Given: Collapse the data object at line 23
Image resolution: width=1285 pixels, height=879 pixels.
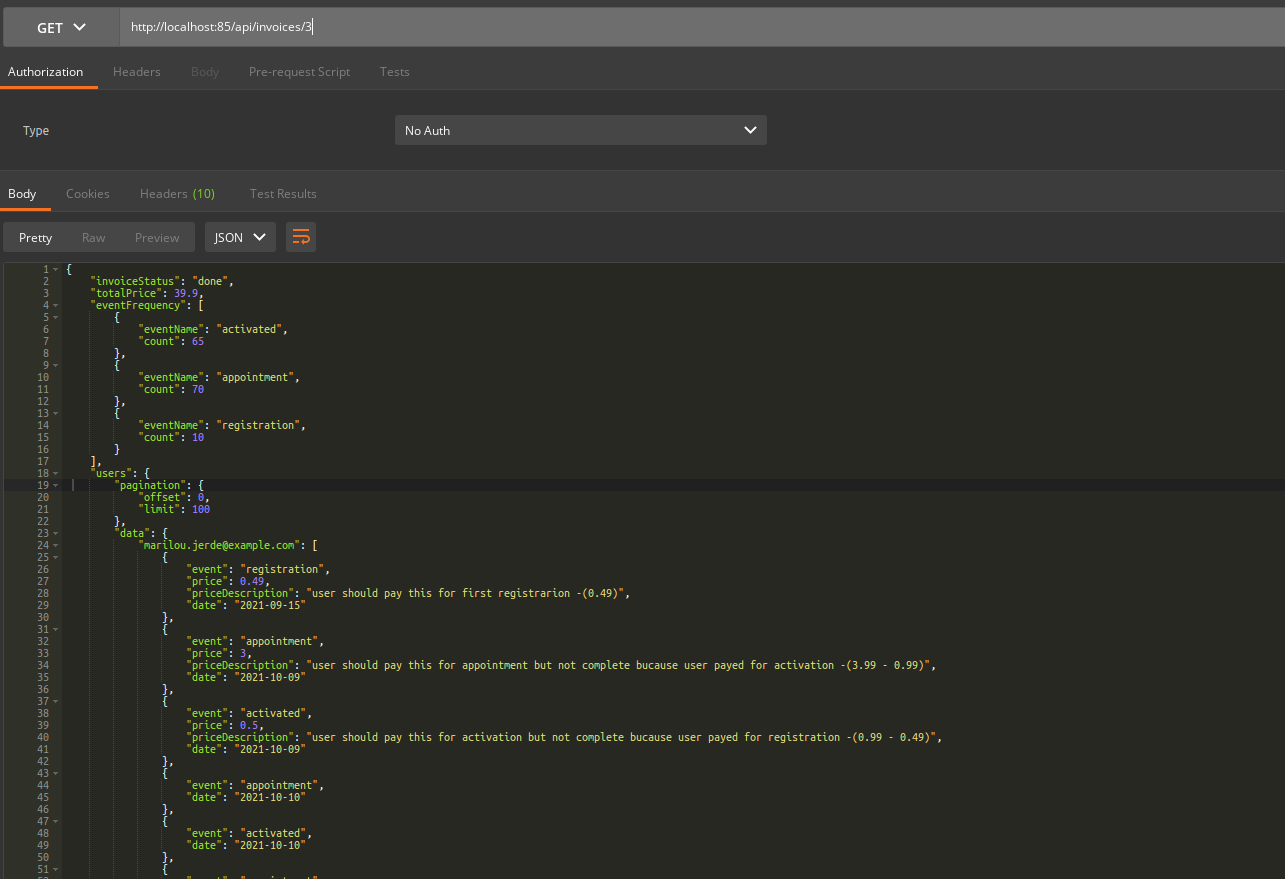Looking at the screenshot, I should click(55, 533).
